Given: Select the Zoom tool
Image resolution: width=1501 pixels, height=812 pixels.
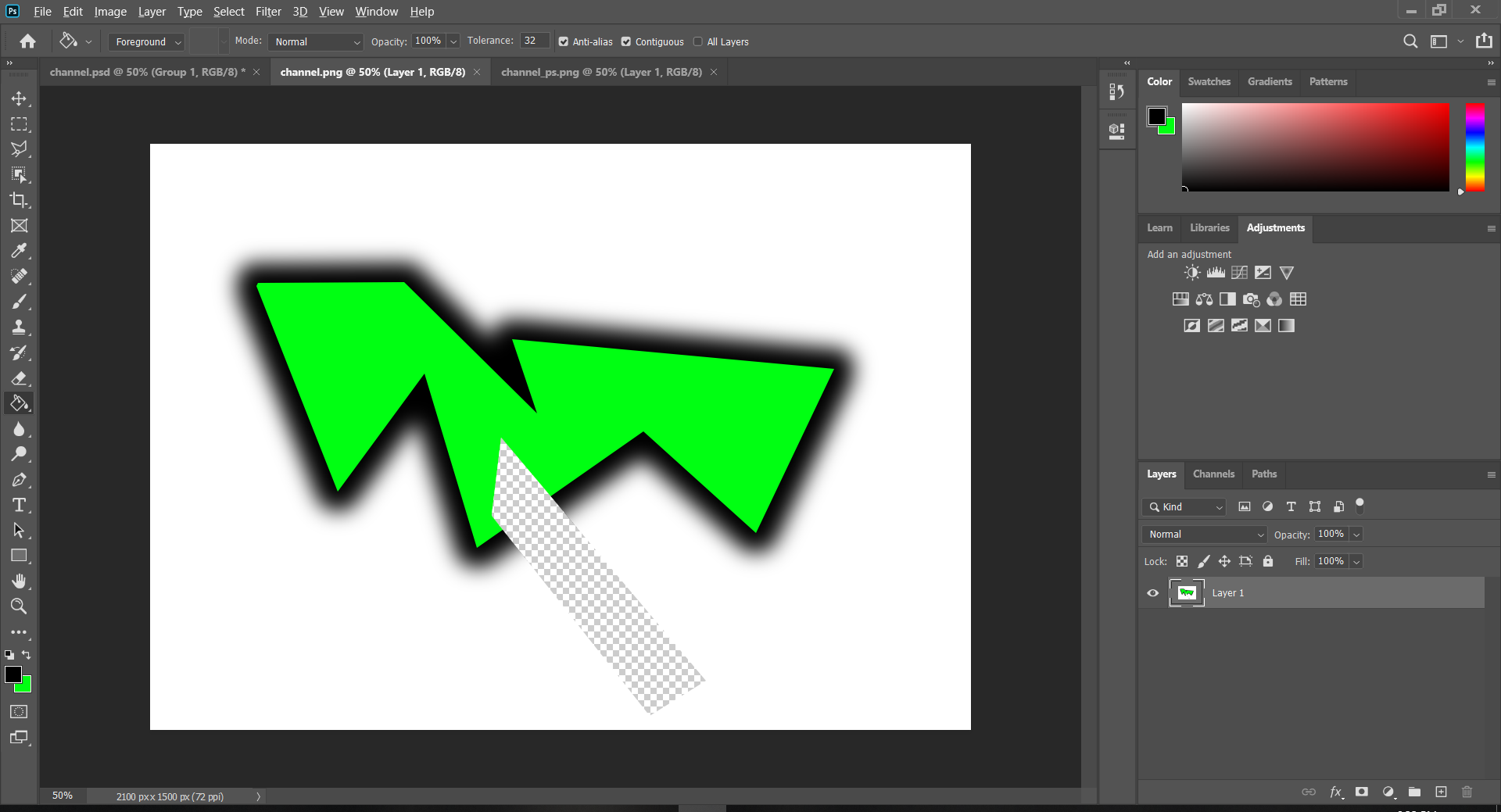Looking at the screenshot, I should tap(20, 607).
